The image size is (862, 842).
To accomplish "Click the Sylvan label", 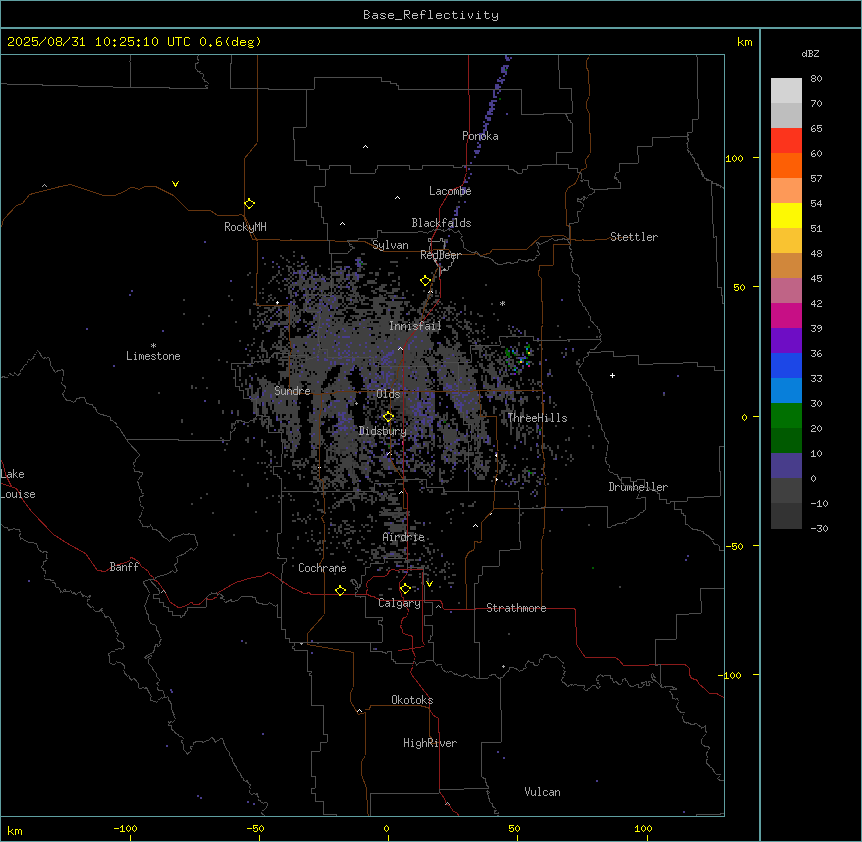I will tap(390, 245).
